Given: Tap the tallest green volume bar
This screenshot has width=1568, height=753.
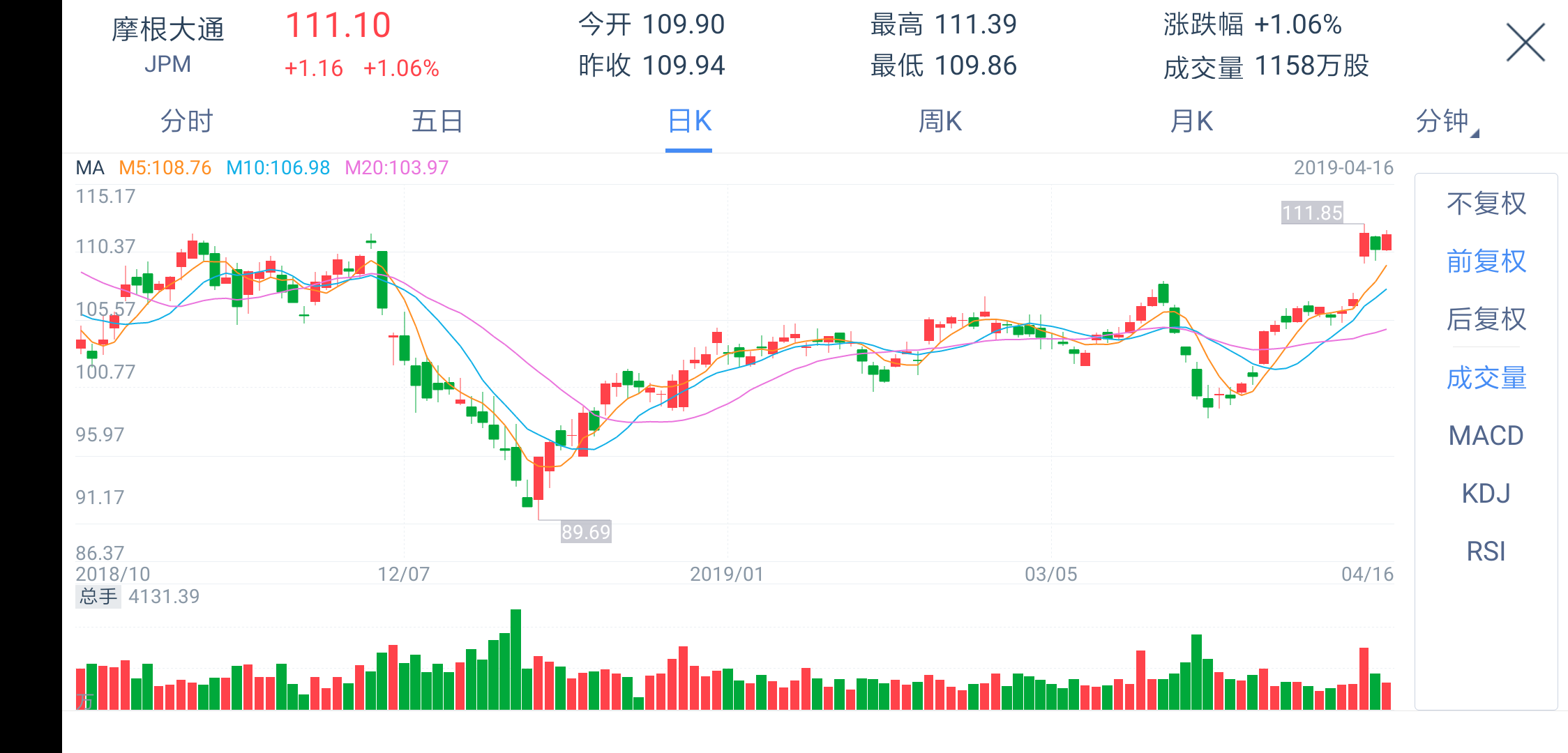Looking at the screenshot, I should click(x=515, y=659).
